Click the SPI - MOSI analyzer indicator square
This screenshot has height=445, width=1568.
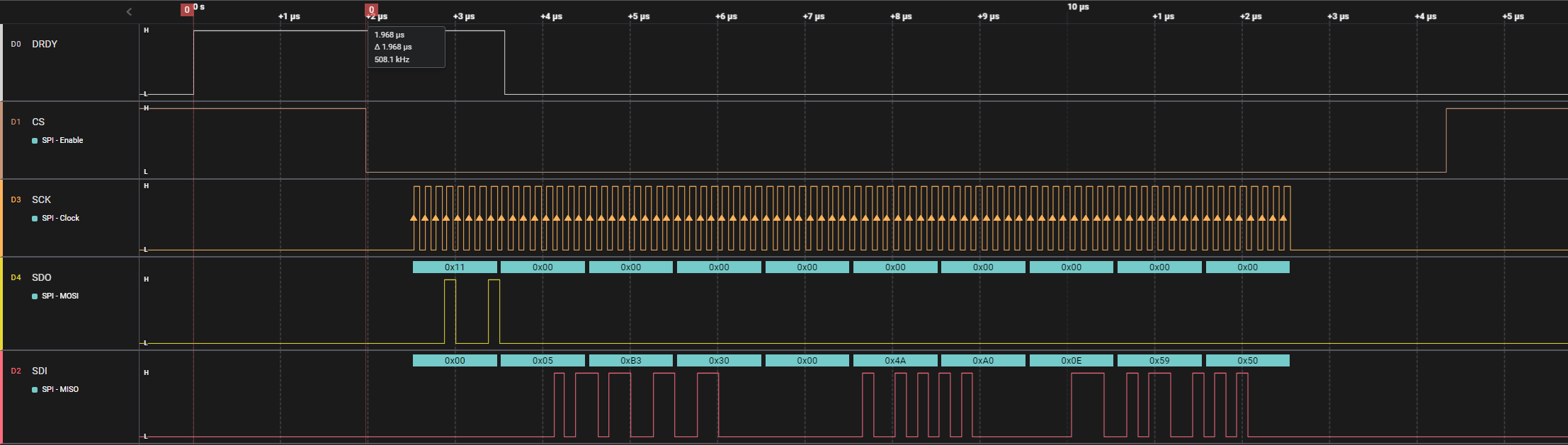[x=35, y=296]
